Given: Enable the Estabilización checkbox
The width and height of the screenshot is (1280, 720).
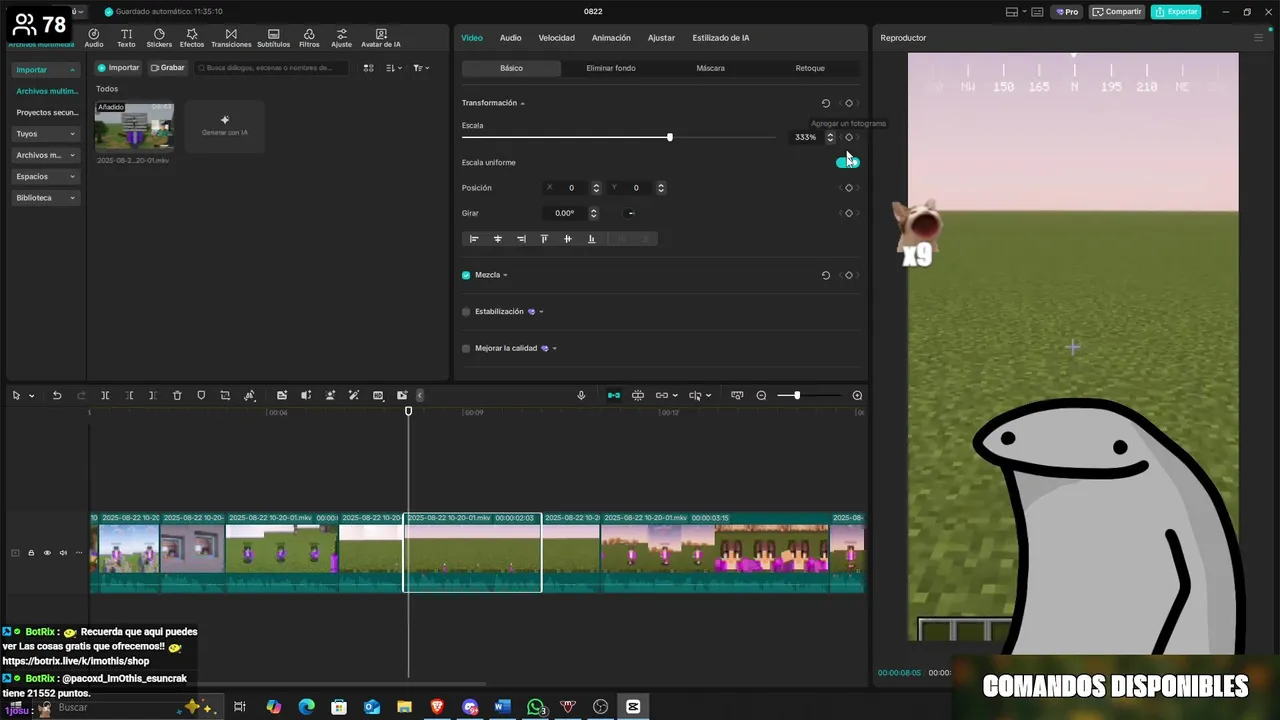Looking at the screenshot, I should click(466, 312).
